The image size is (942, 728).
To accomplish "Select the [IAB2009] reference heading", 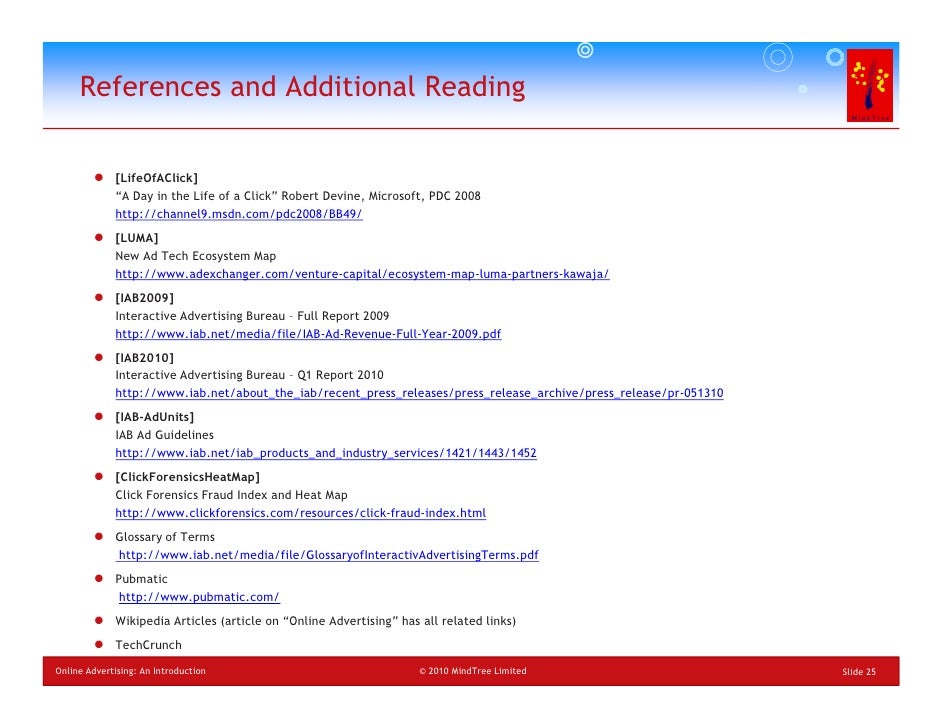I will coord(144,298).
